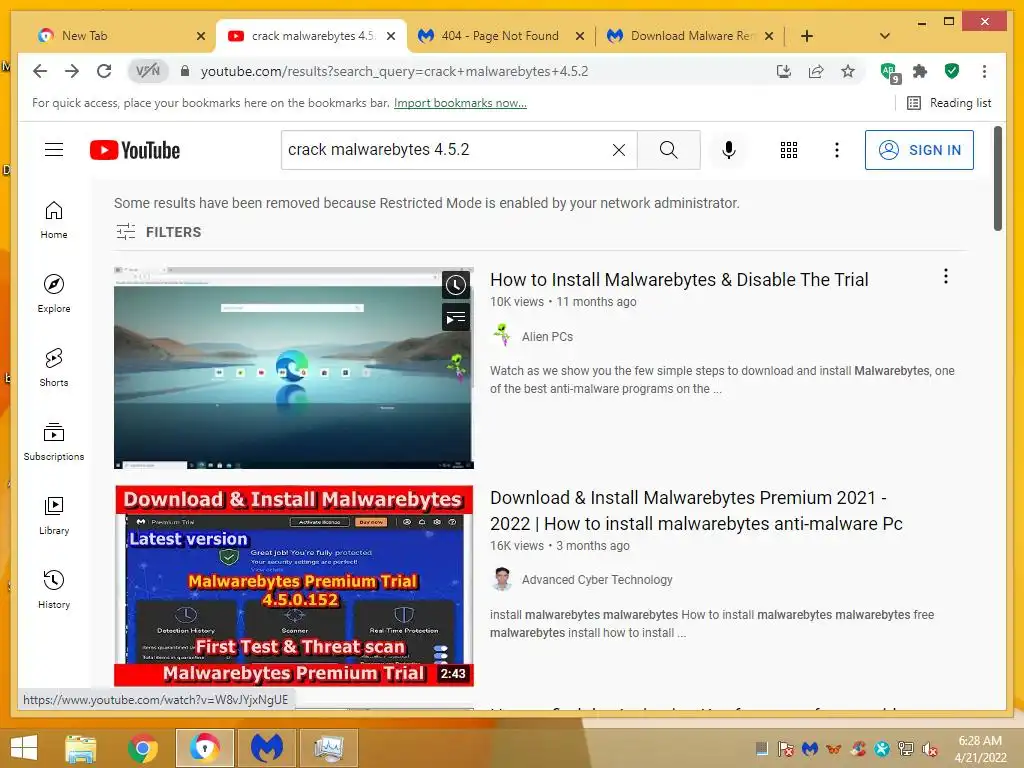Image resolution: width=1024 pixels, height=768 pixels.
Task: Visit the Alien PCs channel
Action: pos(547,337)
